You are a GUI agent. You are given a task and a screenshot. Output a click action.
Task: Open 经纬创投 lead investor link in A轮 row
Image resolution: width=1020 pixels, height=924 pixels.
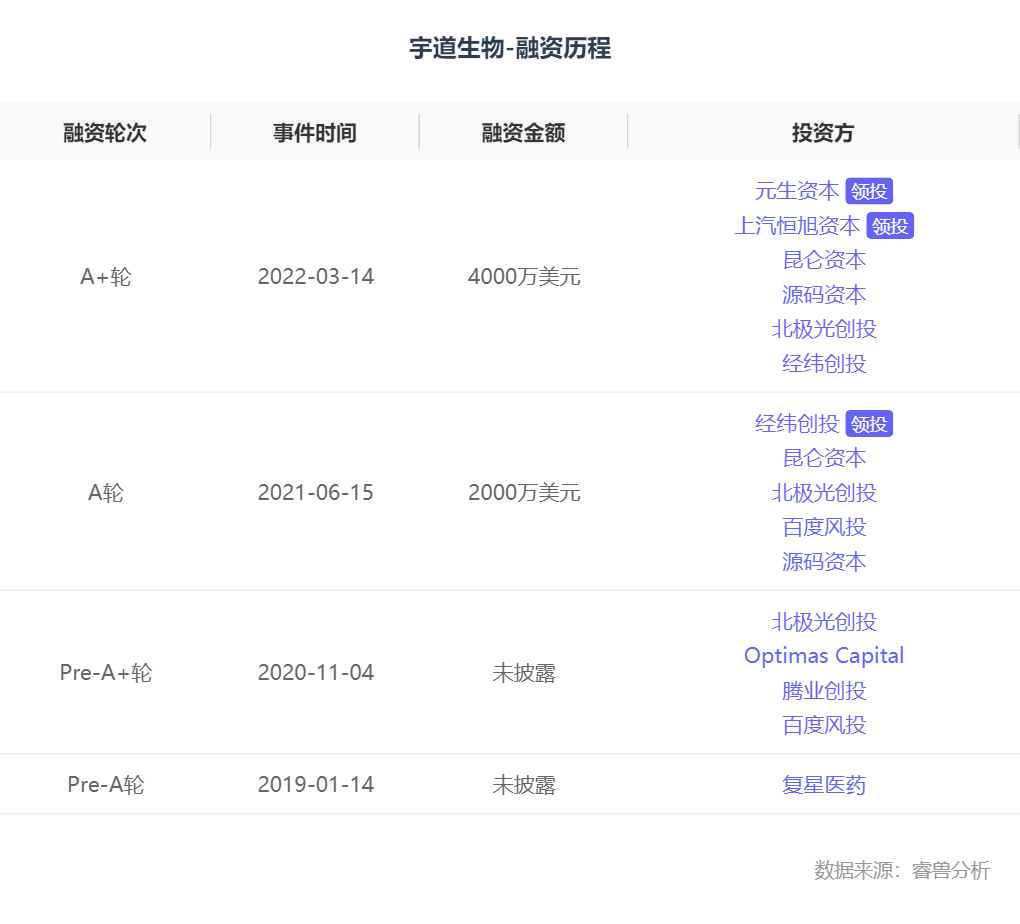click(x=797, y=424)
